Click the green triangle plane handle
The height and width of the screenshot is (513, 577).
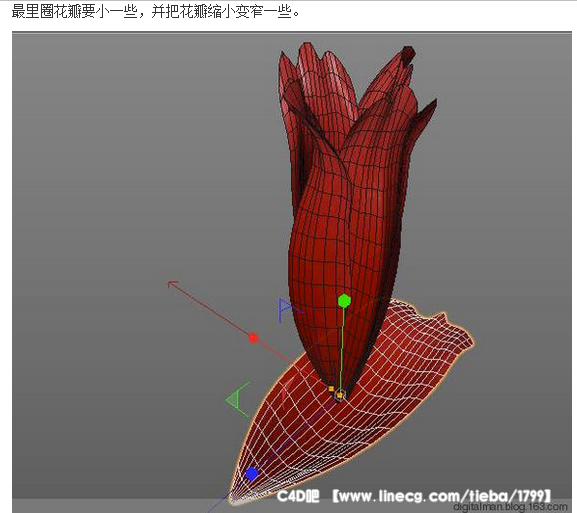click(x=238, y=400)
